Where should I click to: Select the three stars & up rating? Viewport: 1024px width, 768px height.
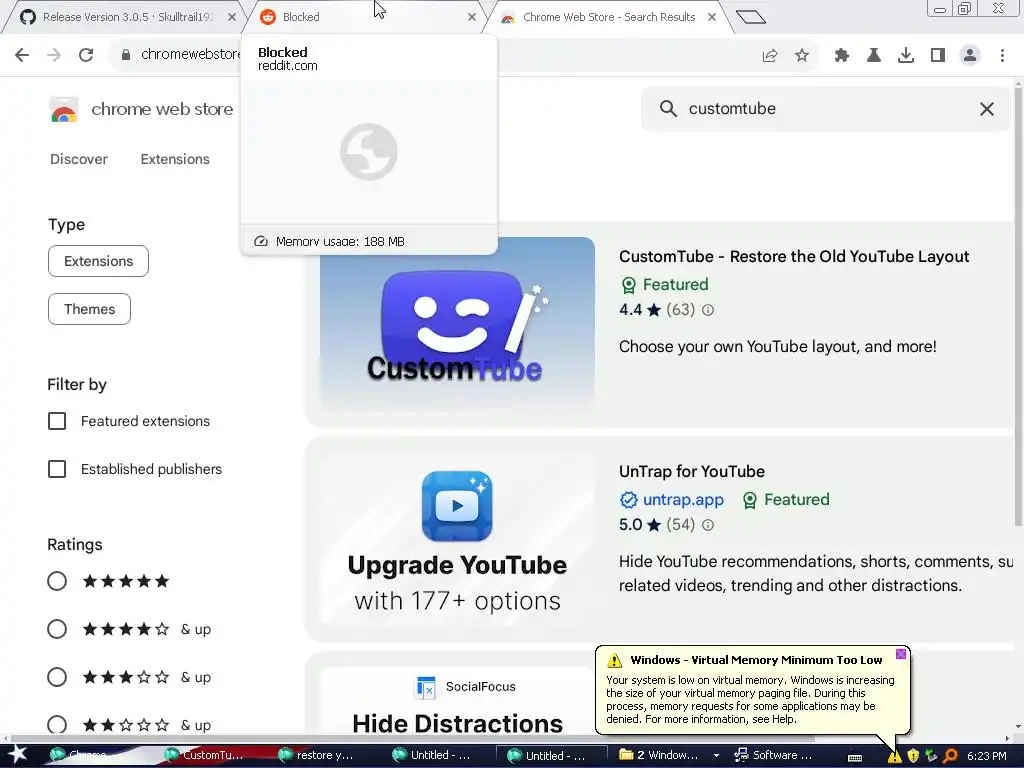[x=57, y=677]
